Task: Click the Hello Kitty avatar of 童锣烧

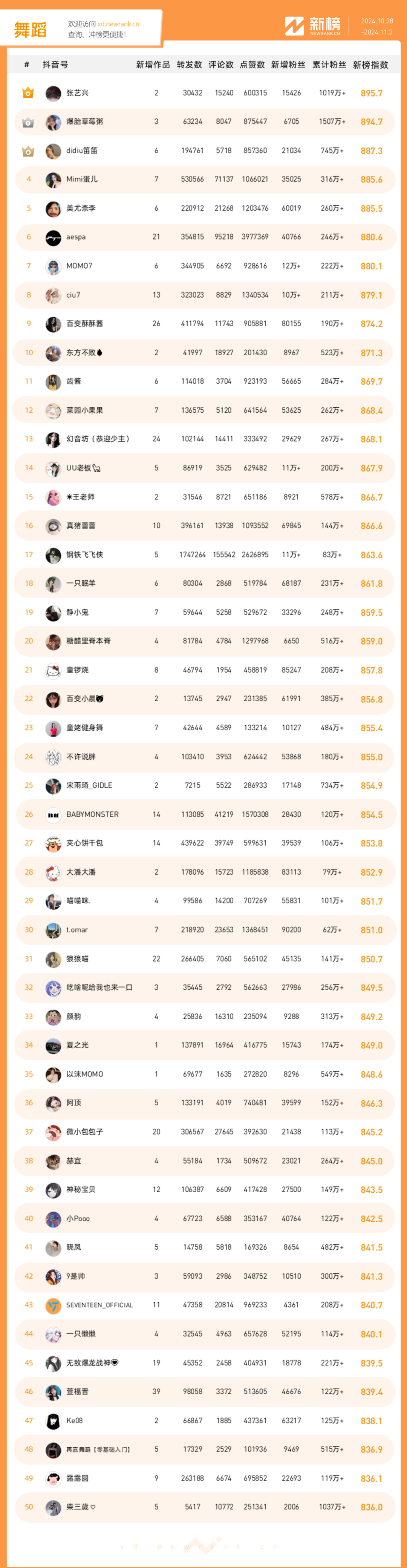Action: click(53, 671)
